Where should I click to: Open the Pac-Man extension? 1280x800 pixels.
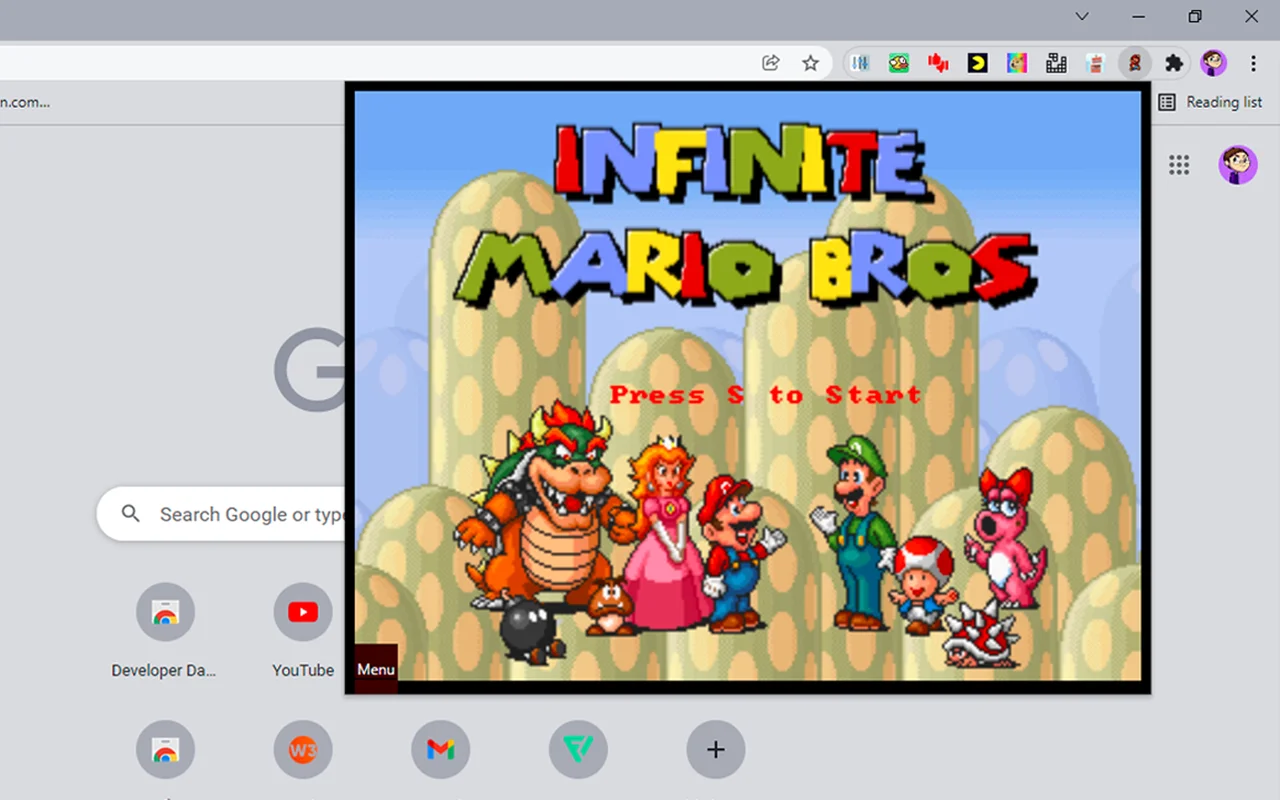click(978, 63)
